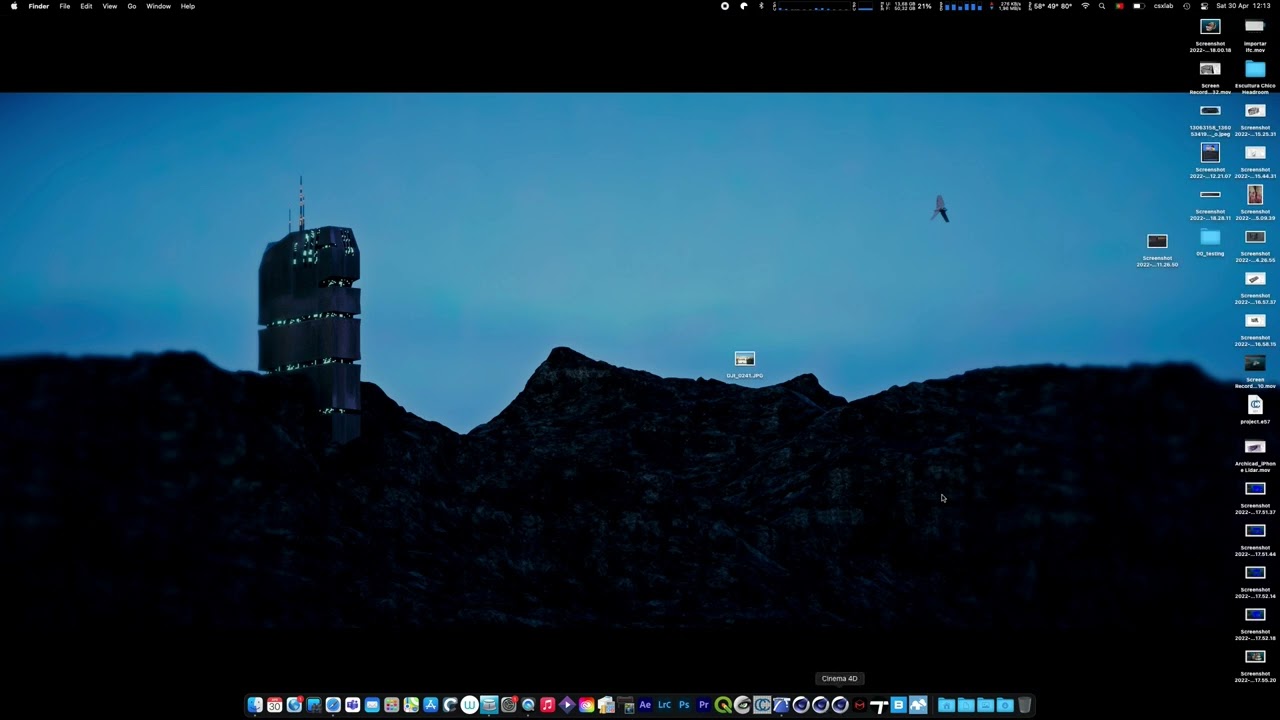1280x720 pixels.
Task: Click Spotlight search in the menu bar
Action: tap(1102, 6)
